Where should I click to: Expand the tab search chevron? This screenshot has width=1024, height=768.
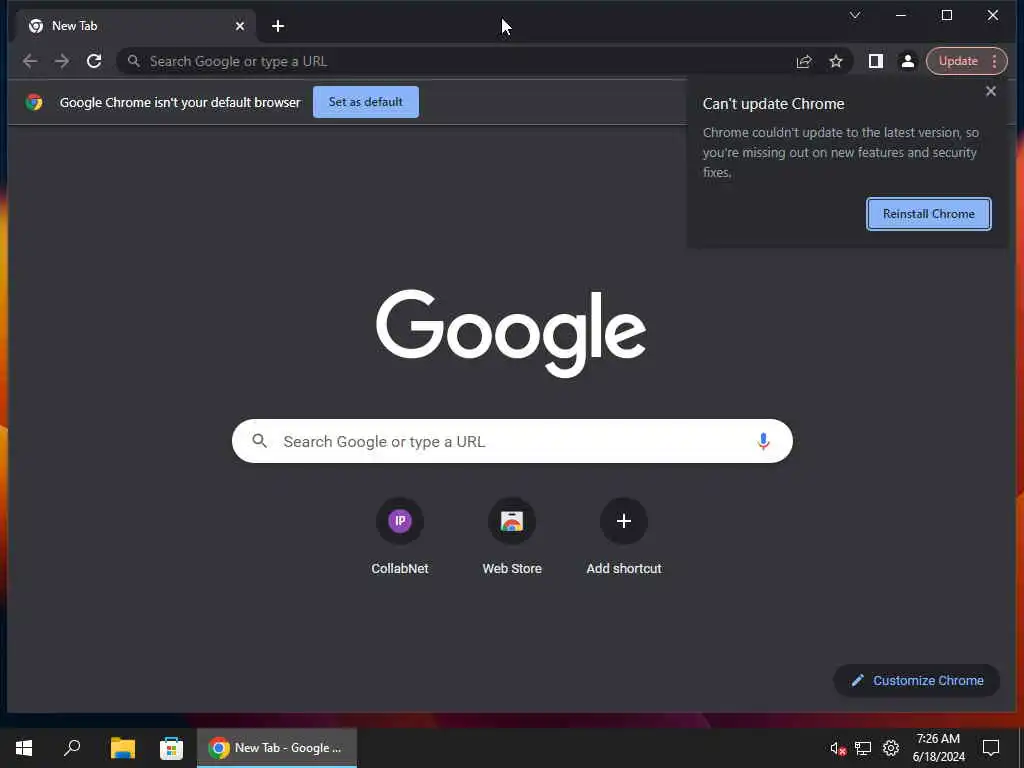(855, 15)
